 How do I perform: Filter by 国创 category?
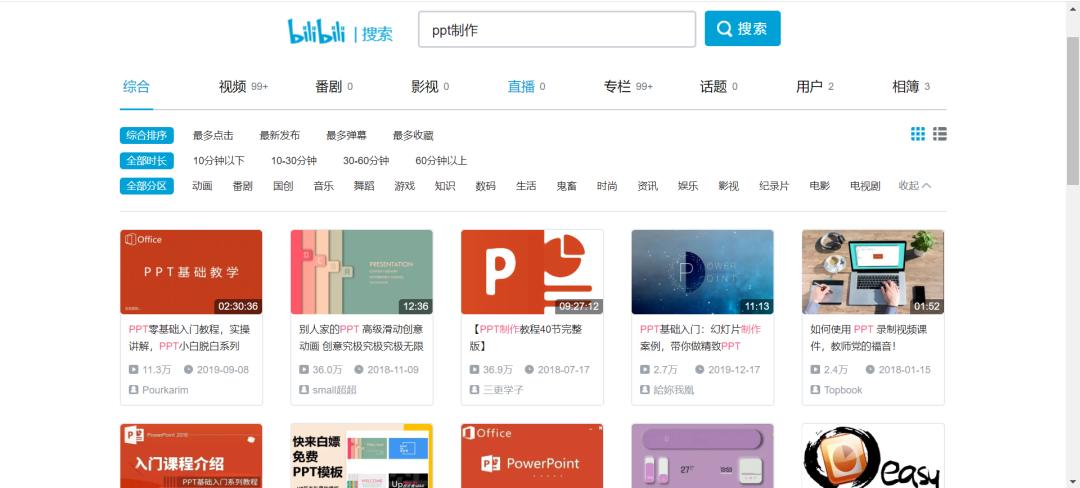coord(283,186)
